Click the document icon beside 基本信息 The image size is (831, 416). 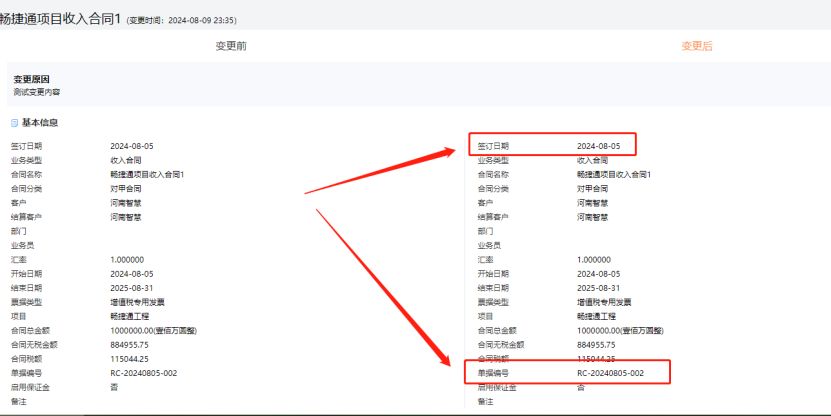click(14, 123)
